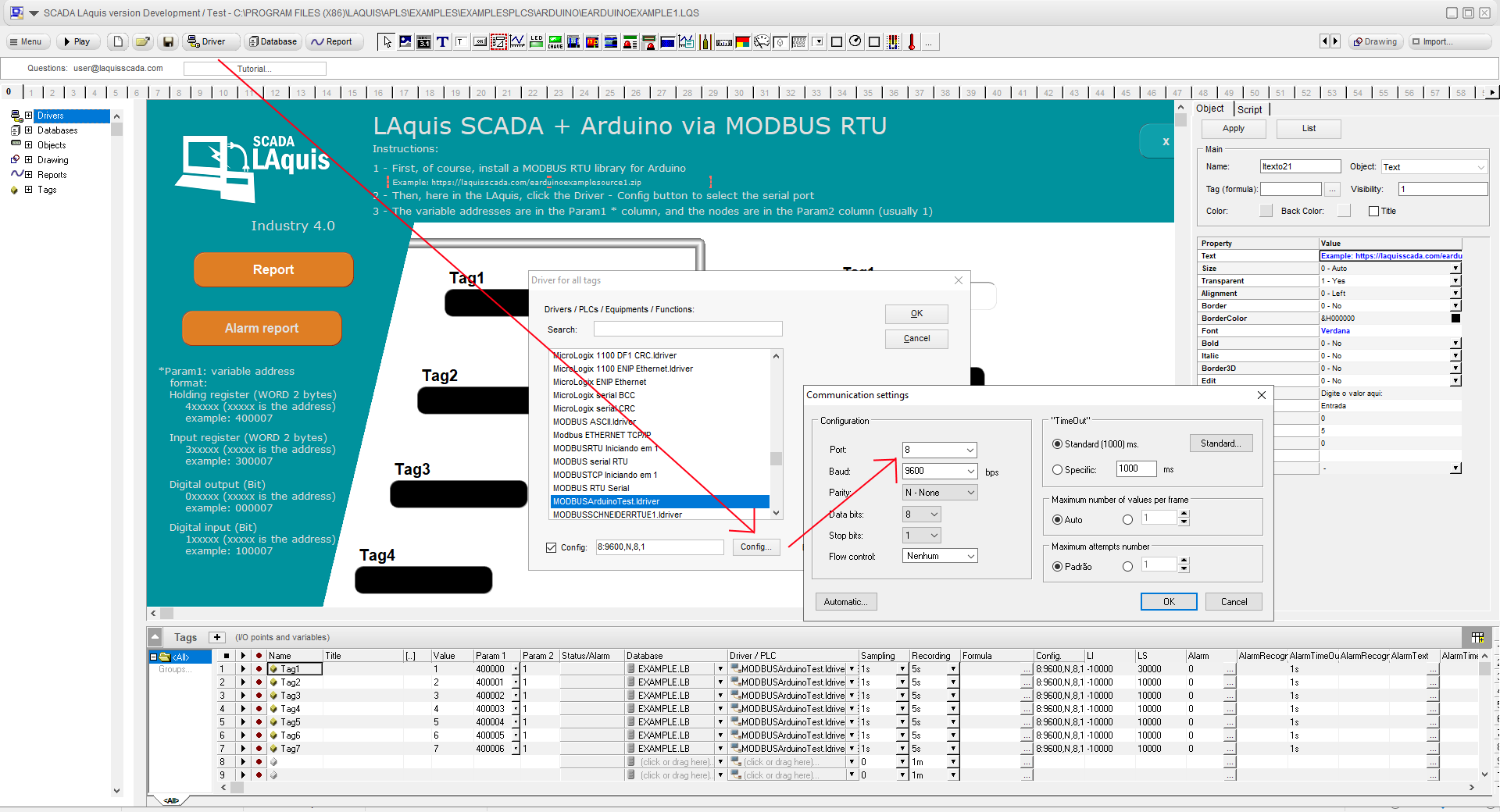The height and width of the screenshot is (812, 1500).
Task: Open the more tools ellipsis
Action: coord(928,41)
